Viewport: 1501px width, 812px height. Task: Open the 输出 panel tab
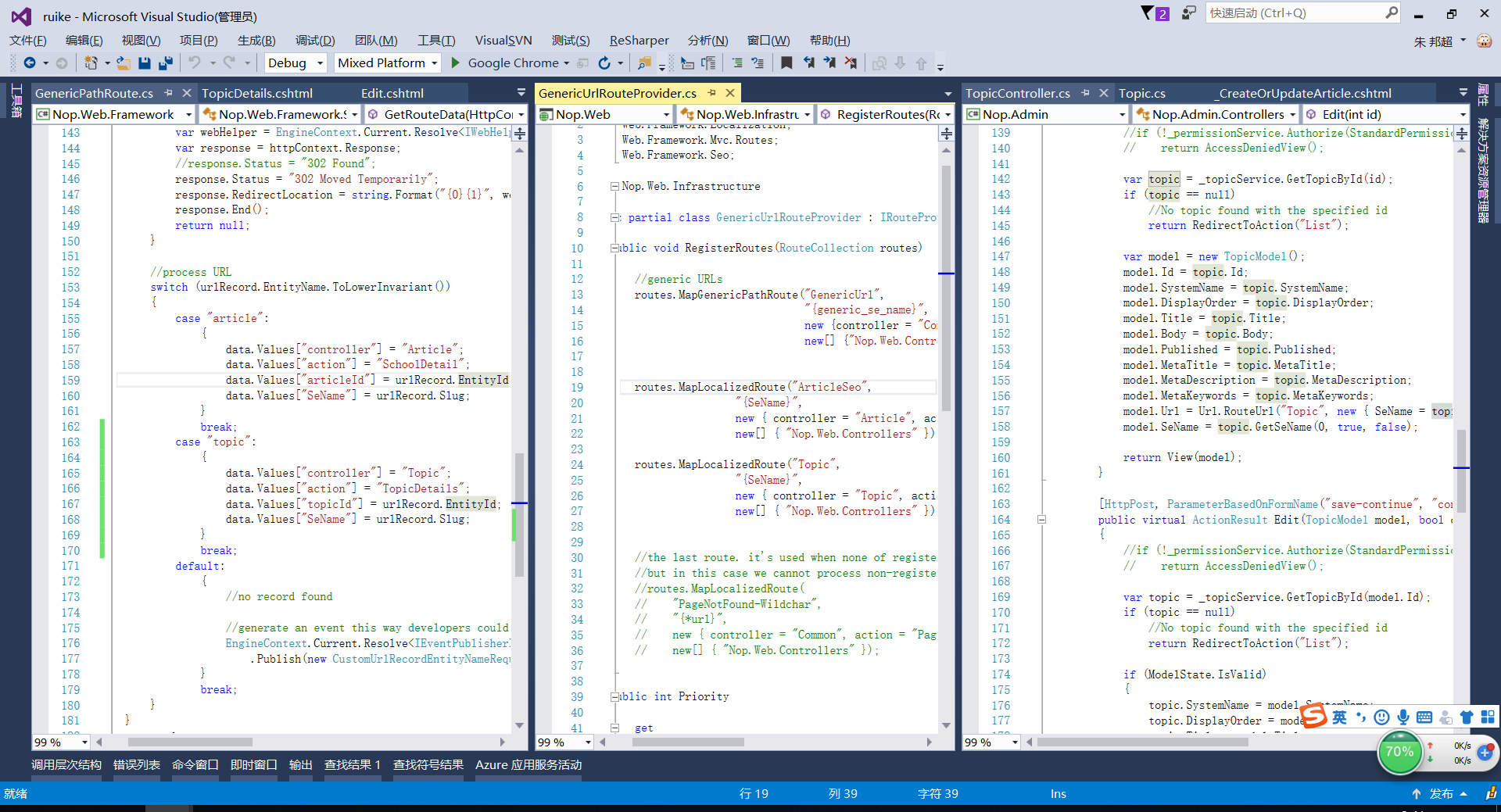[301, 765]
